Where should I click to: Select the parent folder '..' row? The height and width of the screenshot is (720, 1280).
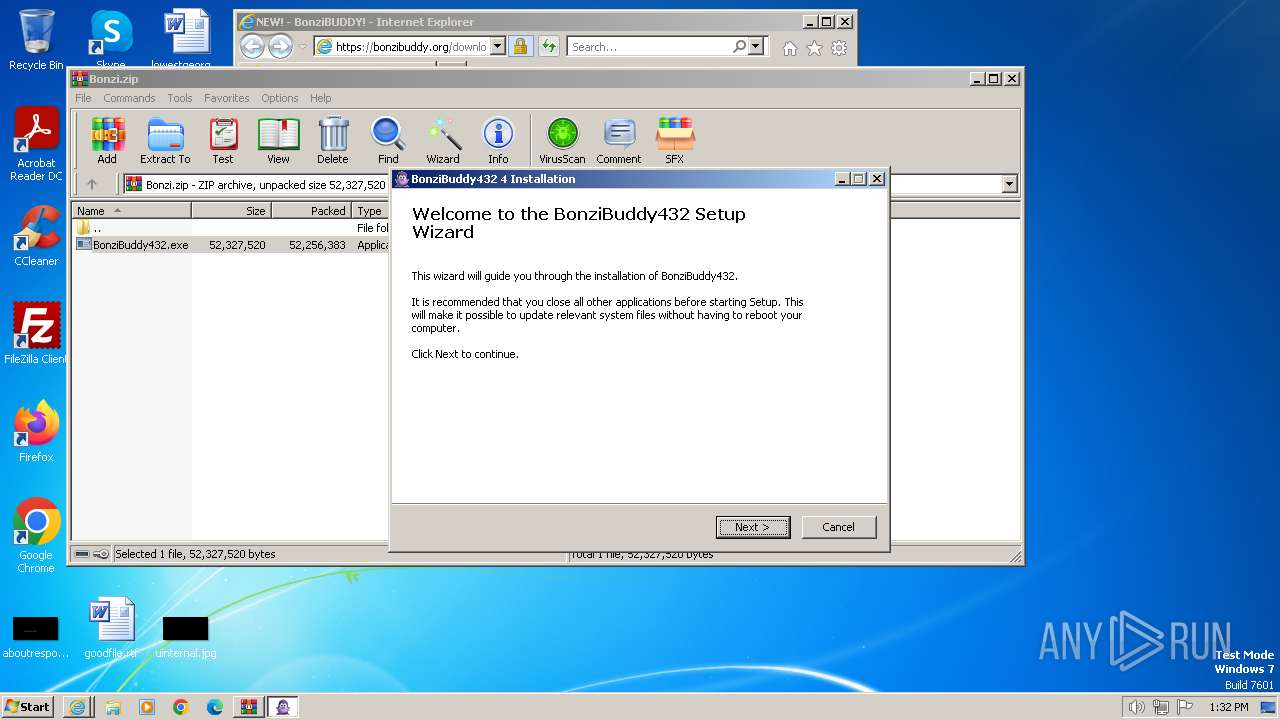pyautogui.click(x=231, y=228)
